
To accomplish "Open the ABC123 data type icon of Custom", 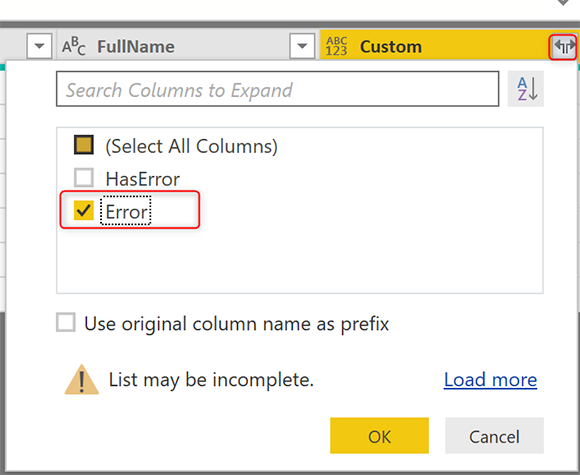I will click(x=337, y=47).
